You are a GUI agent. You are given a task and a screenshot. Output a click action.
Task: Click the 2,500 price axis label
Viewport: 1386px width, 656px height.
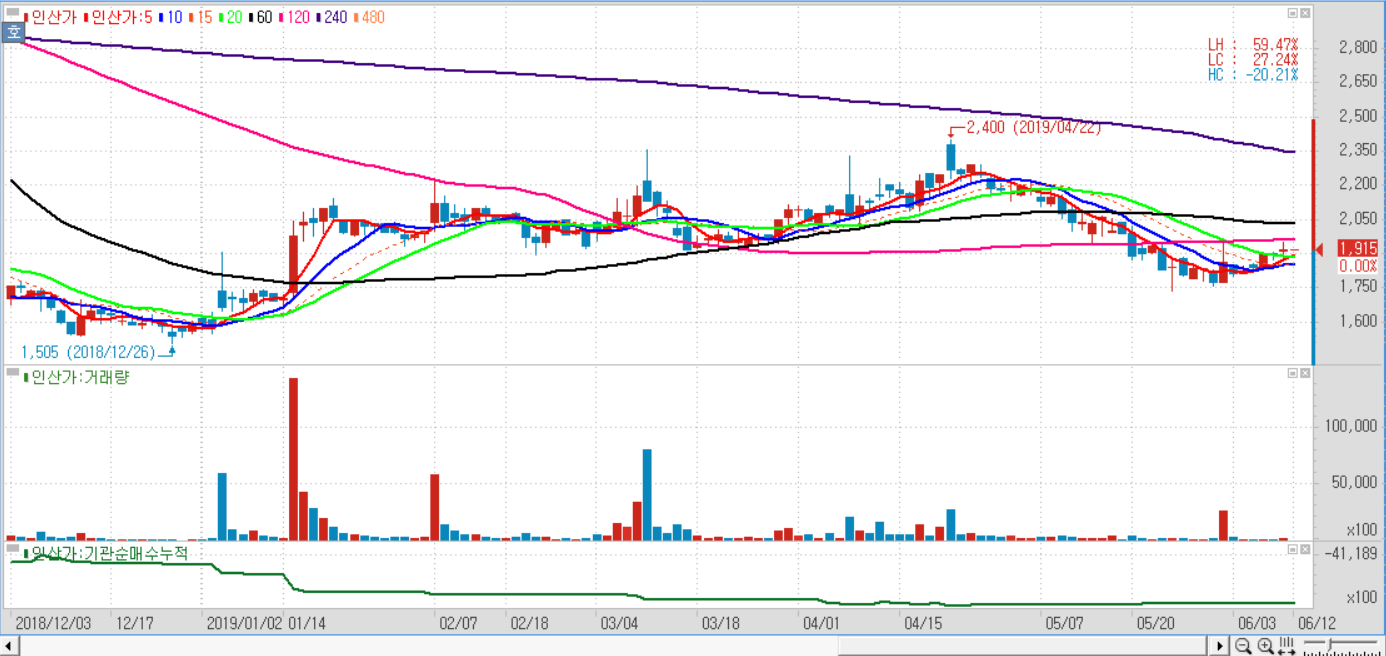[x=1358, y=115]
